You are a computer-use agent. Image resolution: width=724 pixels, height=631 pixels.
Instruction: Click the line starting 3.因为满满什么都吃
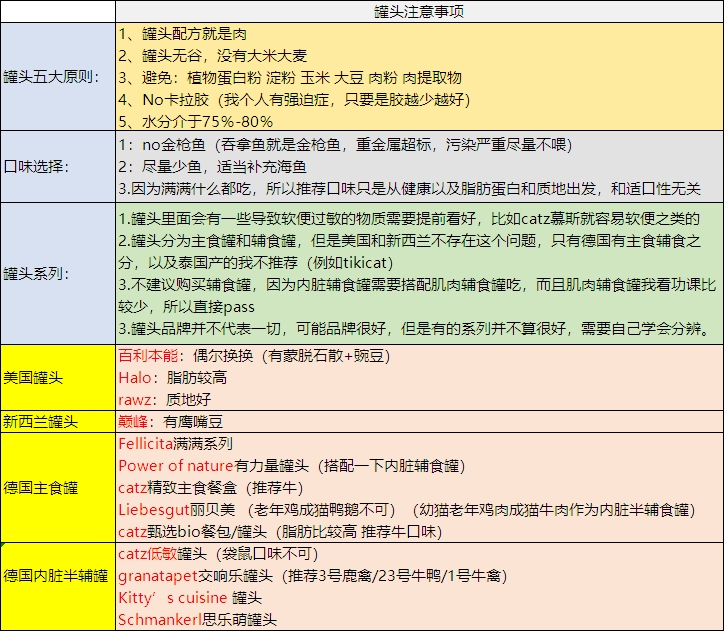tap(410, 189)
